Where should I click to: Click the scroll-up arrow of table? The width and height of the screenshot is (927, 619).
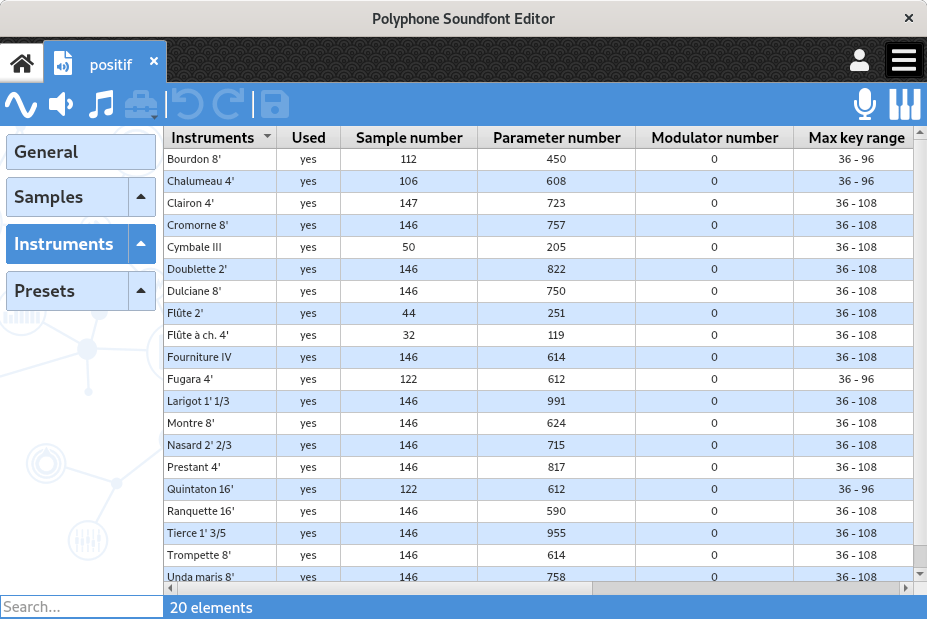coord(920,133)
